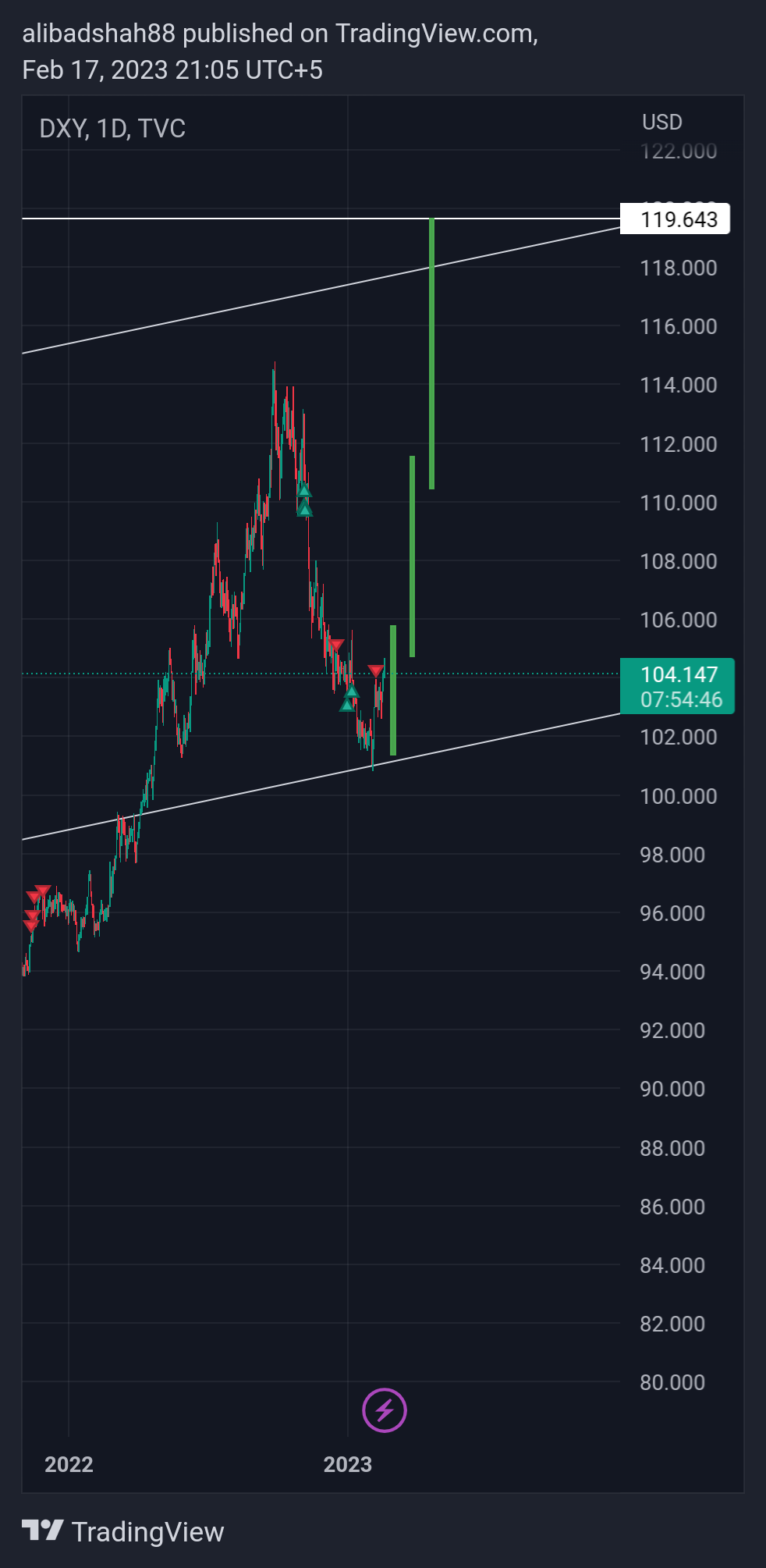Screen dimensions: 766x1568
Task: Click the 102.000 price axis label
Action: point(679,737)
